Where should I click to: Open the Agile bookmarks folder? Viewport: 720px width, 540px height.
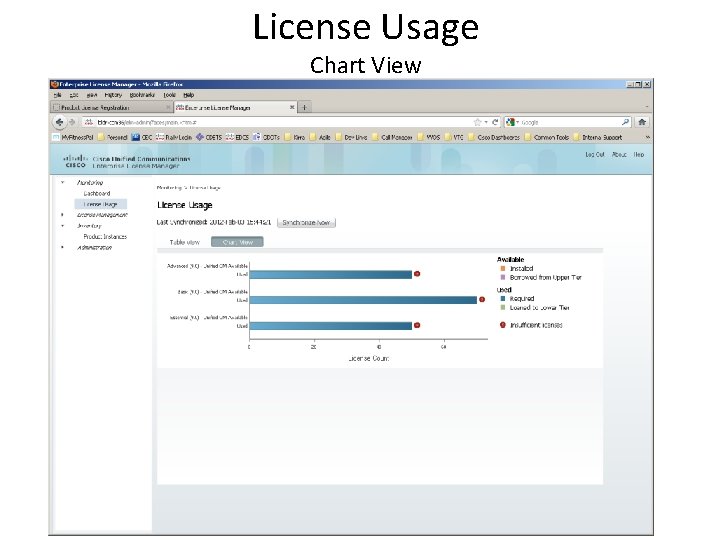click(x=321, y=137)
